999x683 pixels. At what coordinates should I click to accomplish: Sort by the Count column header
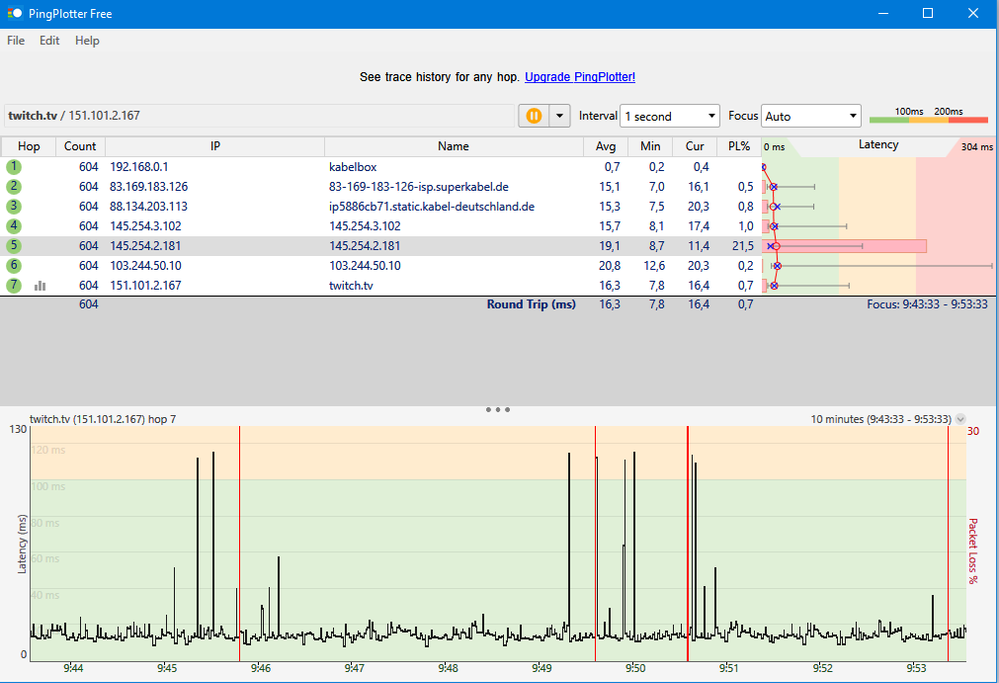click(x=80, y=147)
